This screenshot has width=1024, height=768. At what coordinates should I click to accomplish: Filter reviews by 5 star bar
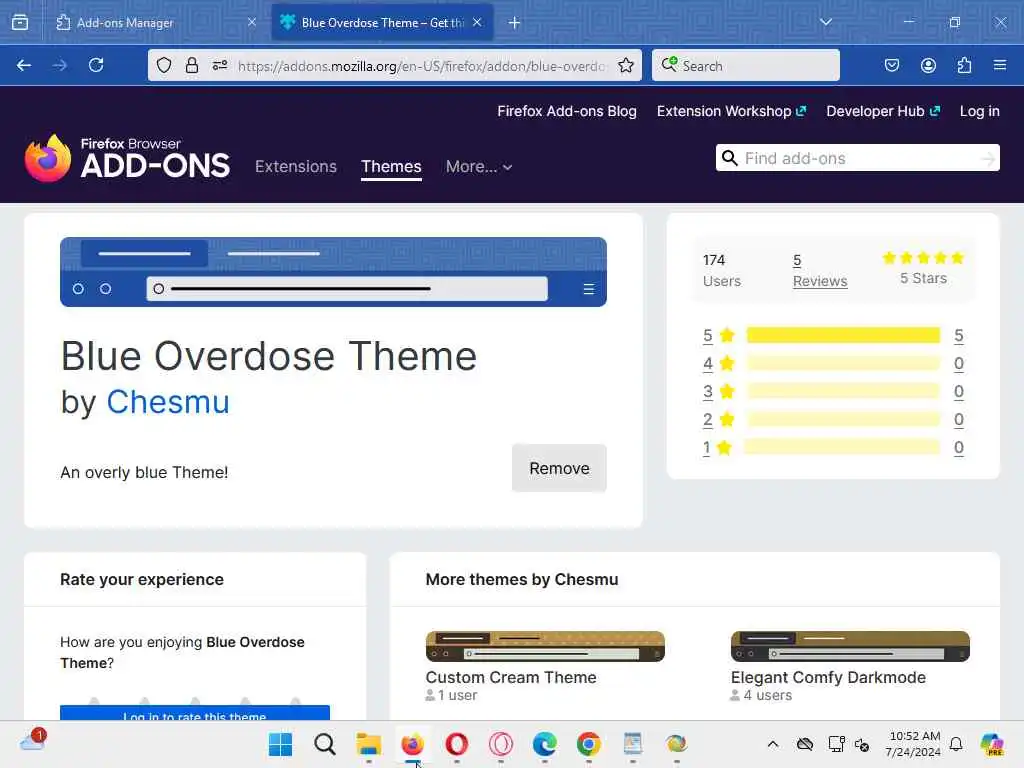(x=843, y=335)
